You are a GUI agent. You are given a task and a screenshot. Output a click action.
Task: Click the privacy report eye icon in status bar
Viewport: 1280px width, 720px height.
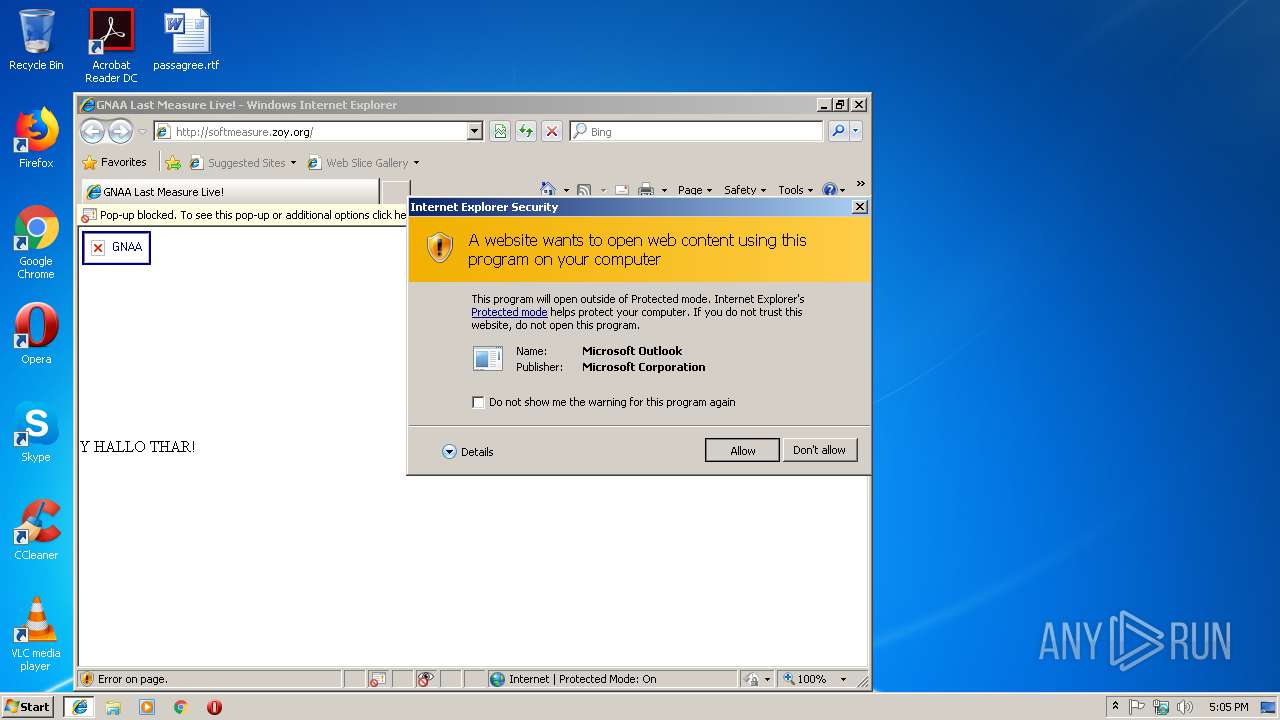pos(427,679)
